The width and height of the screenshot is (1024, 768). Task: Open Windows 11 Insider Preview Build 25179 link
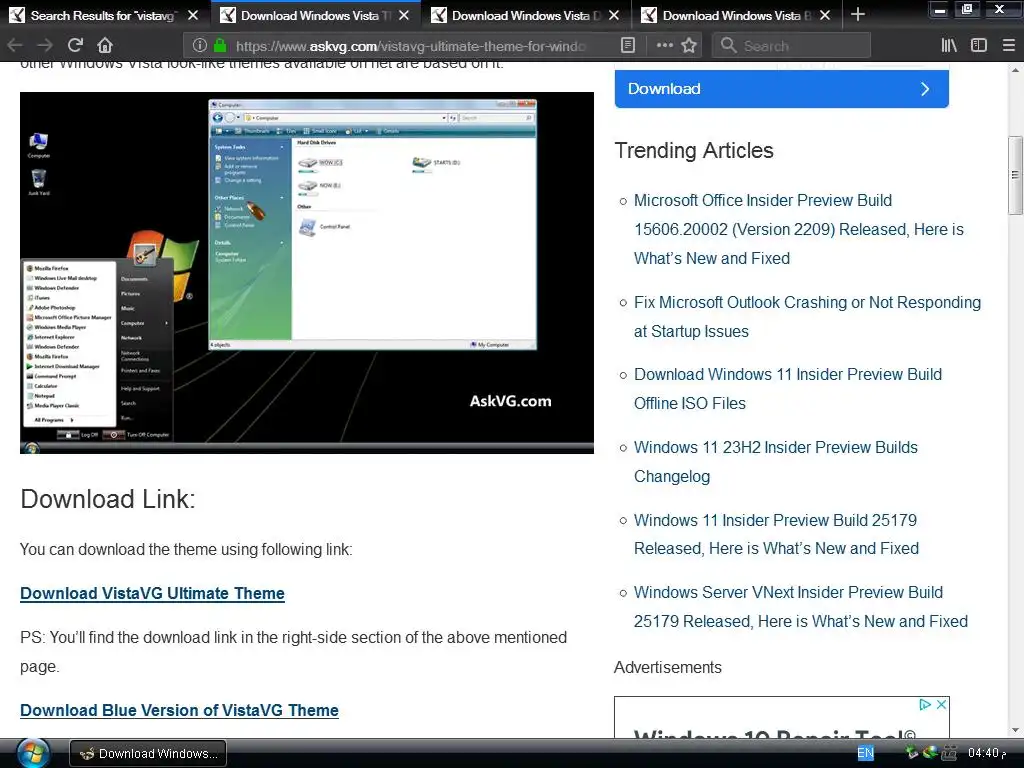(776, 534)
